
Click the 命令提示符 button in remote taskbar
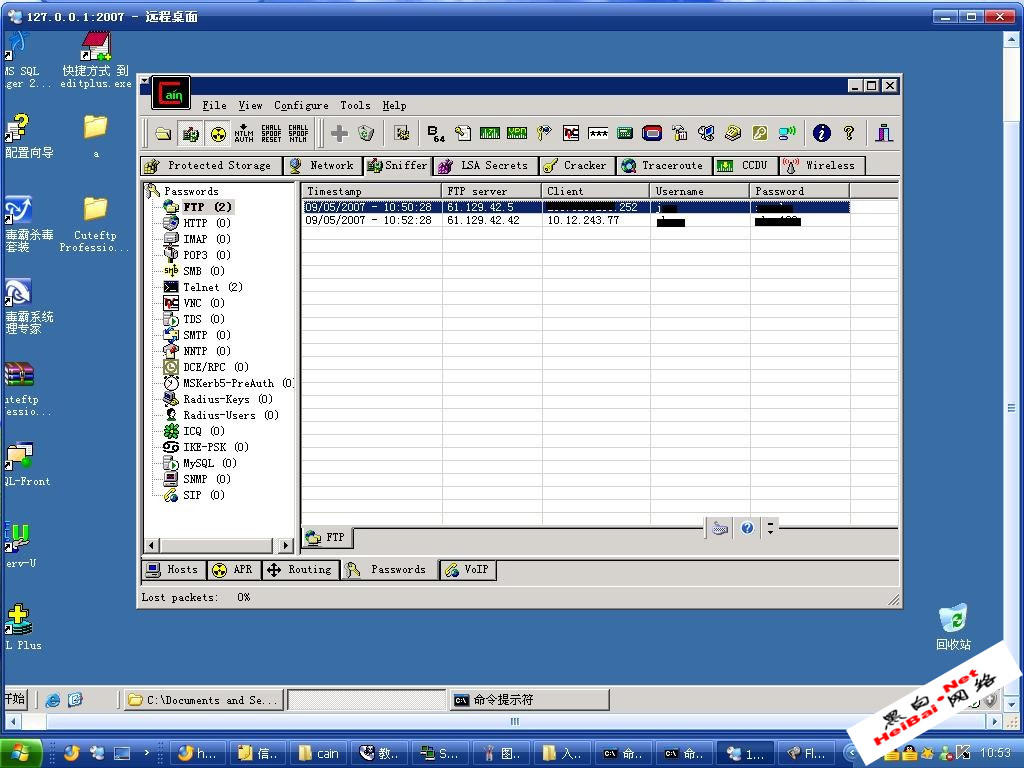pos(530,700)
